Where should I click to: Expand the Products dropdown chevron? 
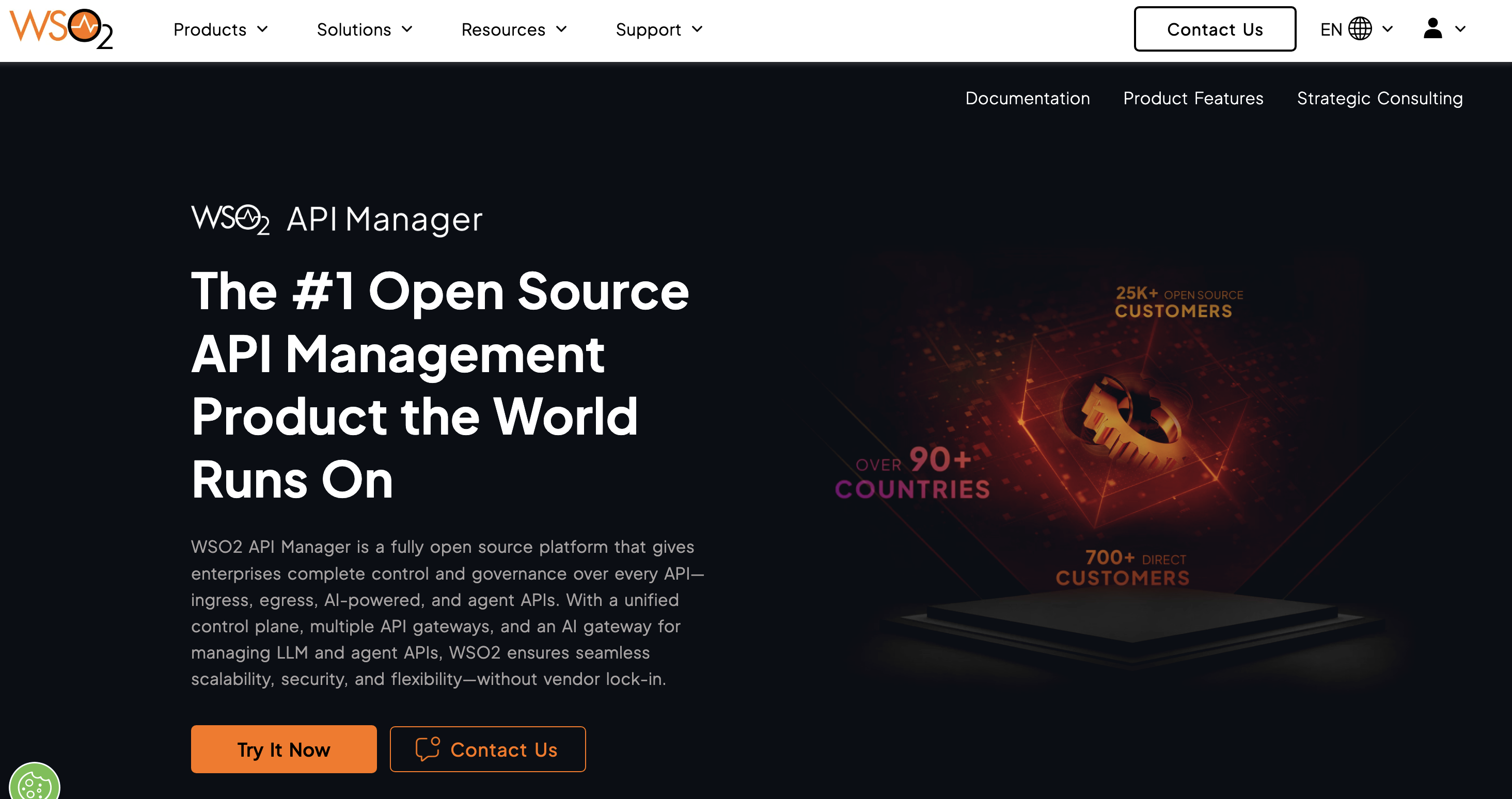pos(262,29)
